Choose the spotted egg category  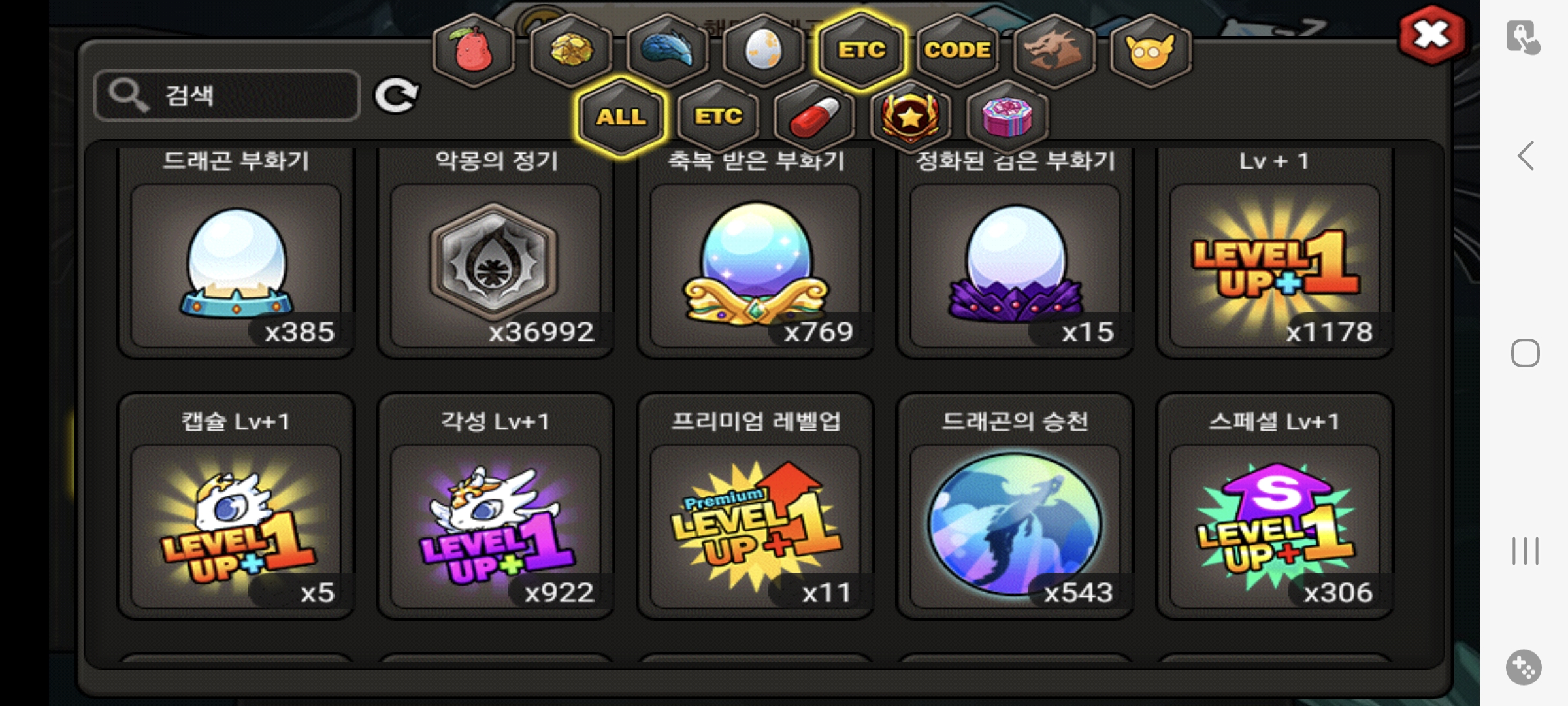tap(763, 50)
